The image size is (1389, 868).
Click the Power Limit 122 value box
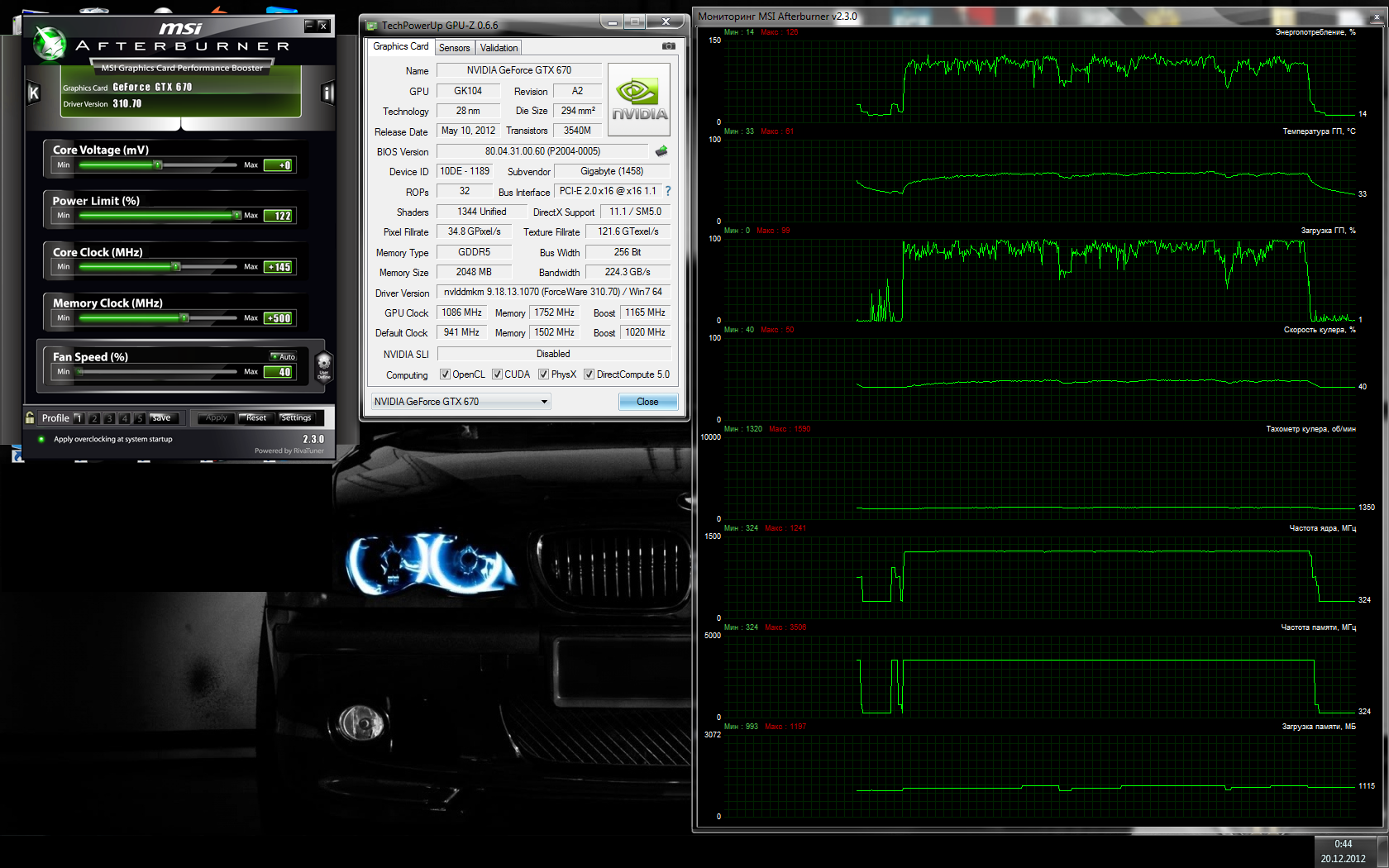pos(279,216)
